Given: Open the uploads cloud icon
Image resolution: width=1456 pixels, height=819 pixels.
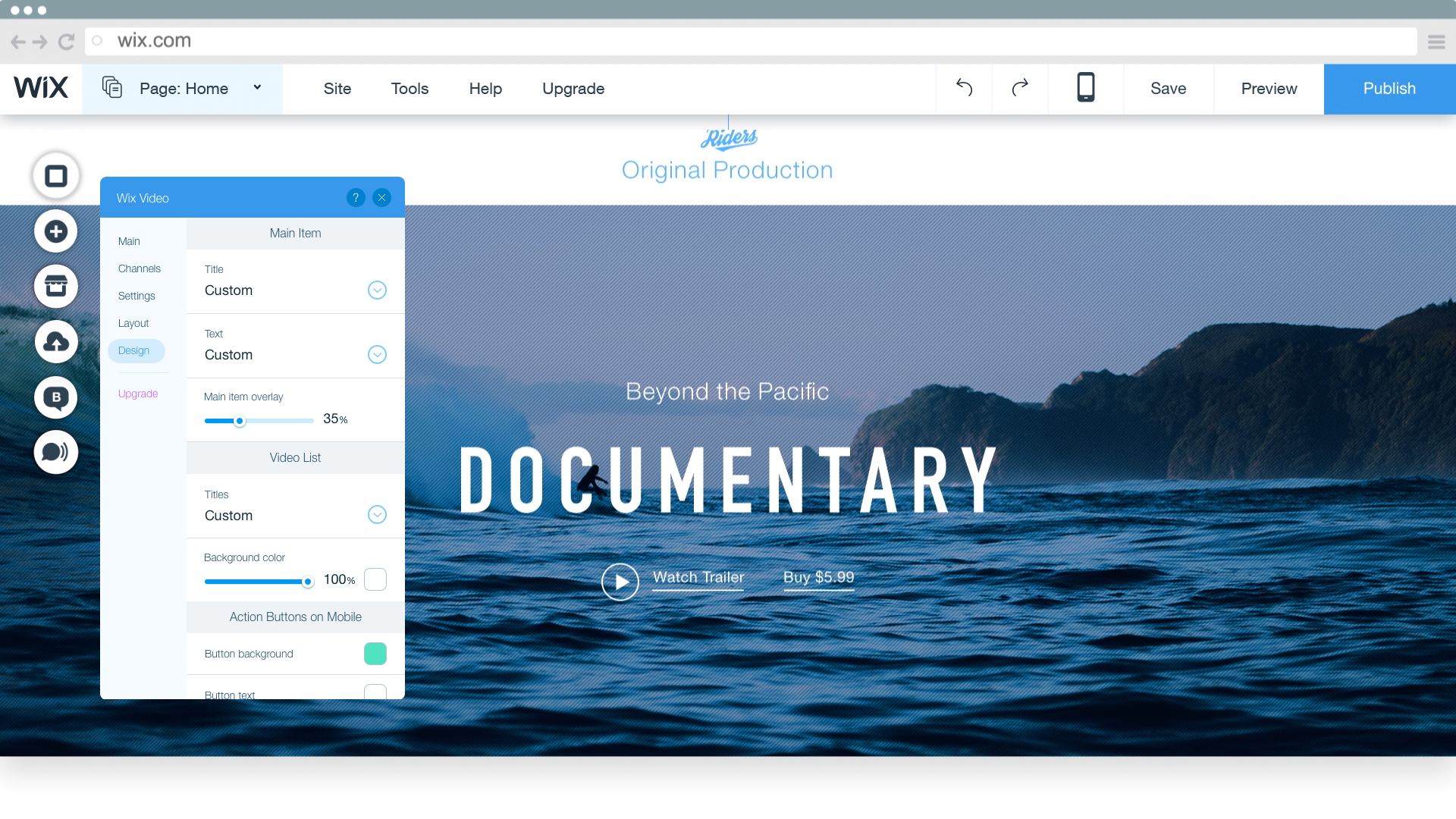Looking at the screenshot, I should click(x=56, y=342).
